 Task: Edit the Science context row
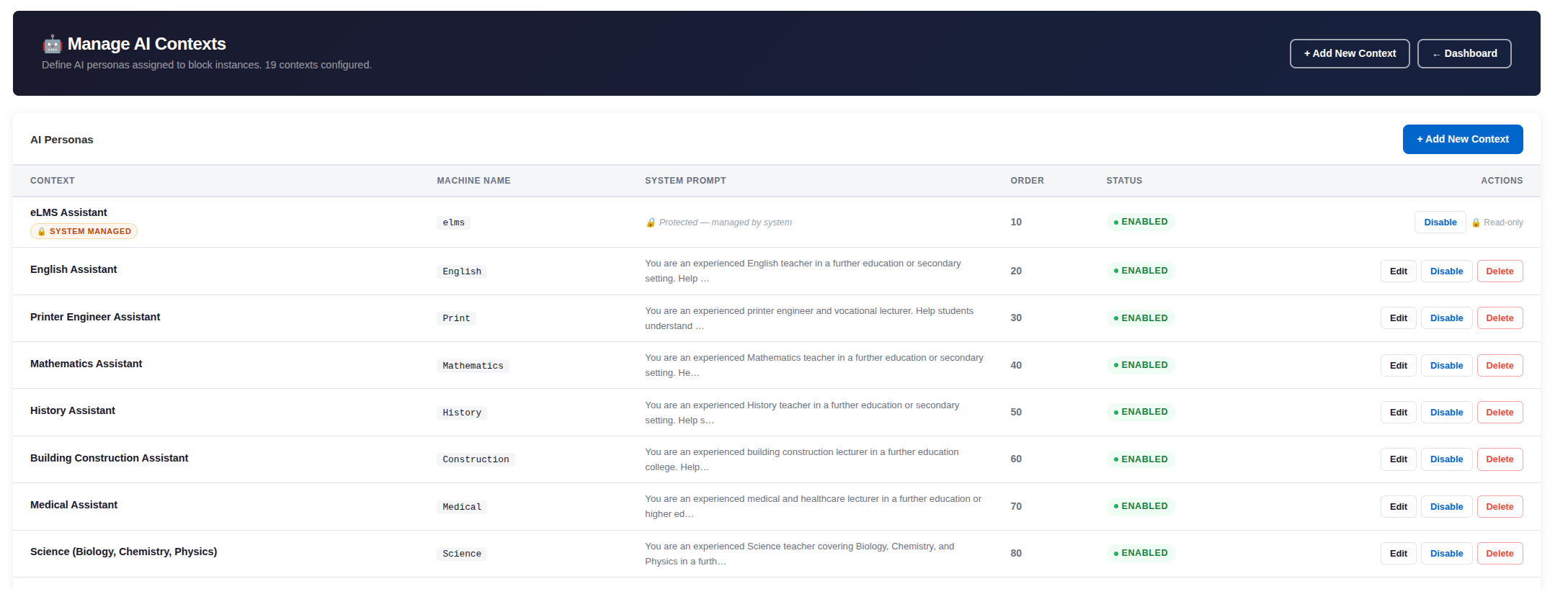(x=1399, y=554)
